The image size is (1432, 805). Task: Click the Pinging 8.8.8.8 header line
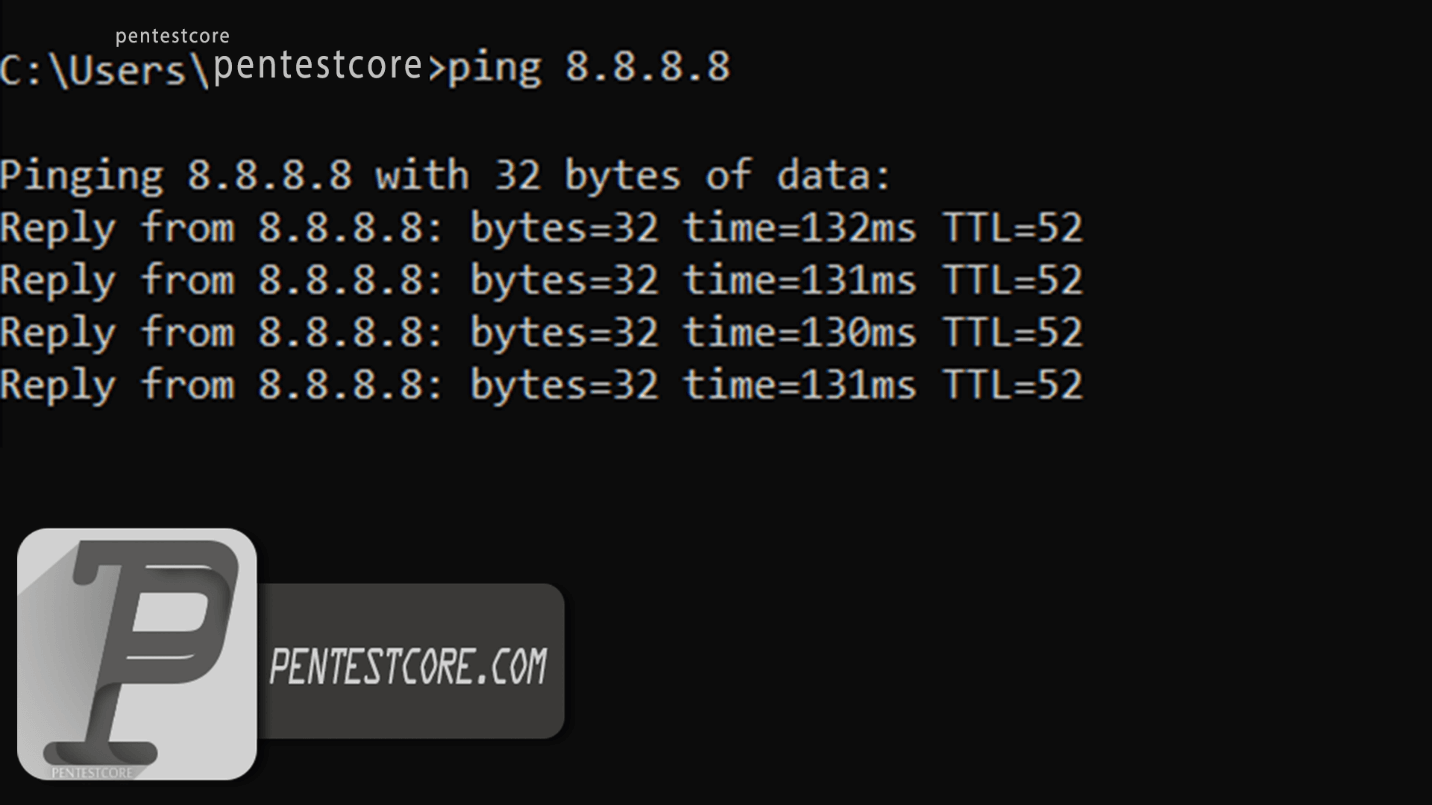point(445,176)
